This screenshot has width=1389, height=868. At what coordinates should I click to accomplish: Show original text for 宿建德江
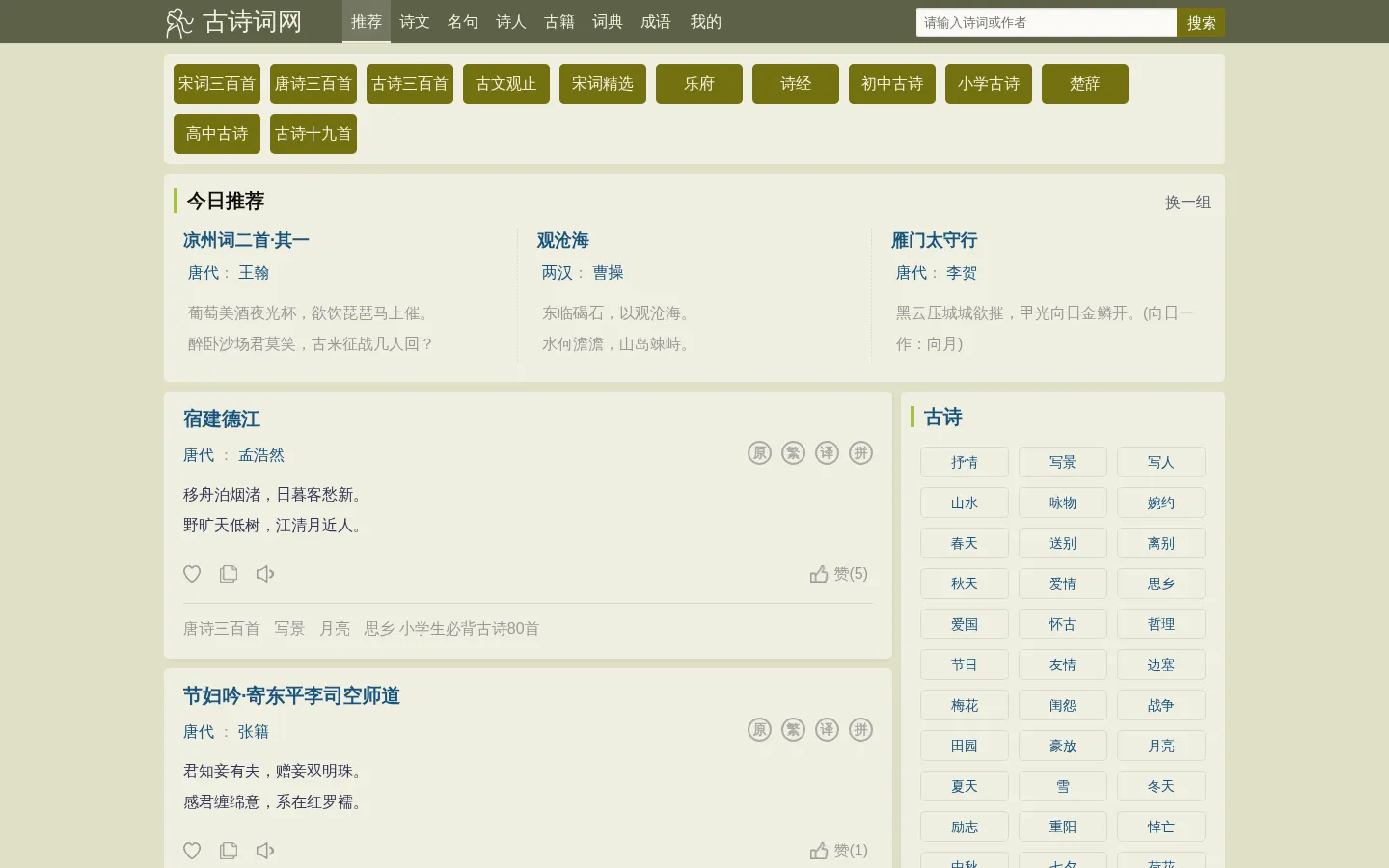(760, 452)
